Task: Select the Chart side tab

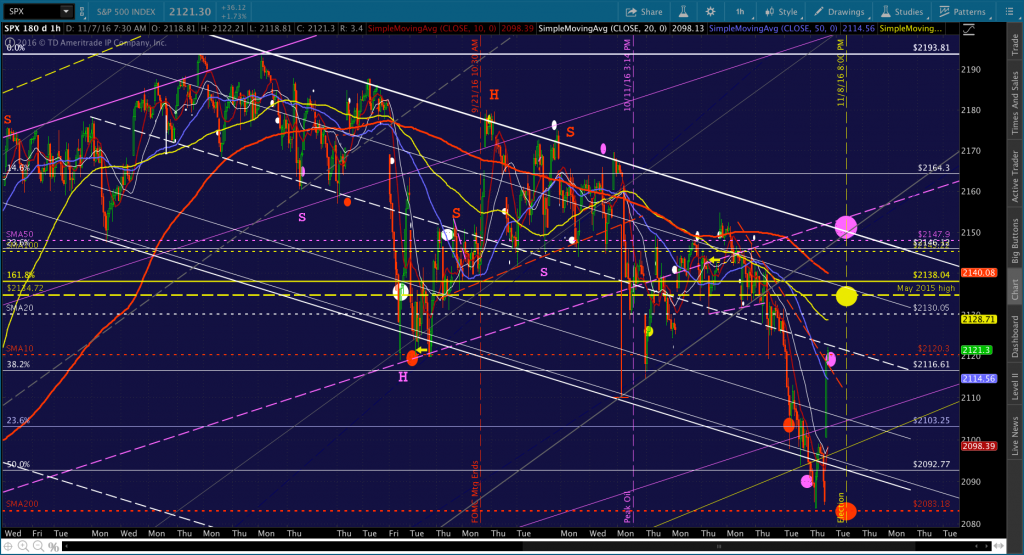Action: [1015, 289]
